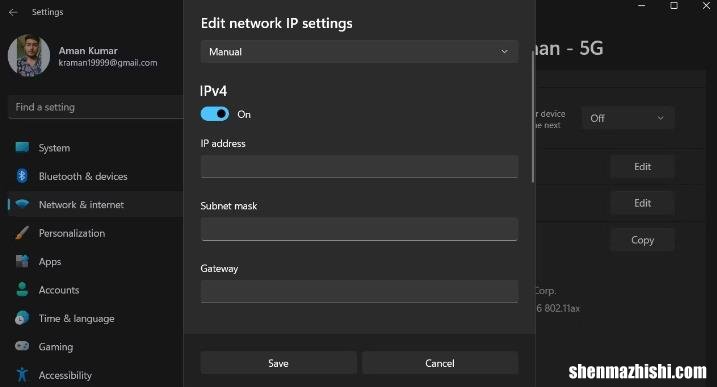This screenshot has width=717, height=387.
Task: Open the Off dropdown in the background window
Action: (627, 118)
